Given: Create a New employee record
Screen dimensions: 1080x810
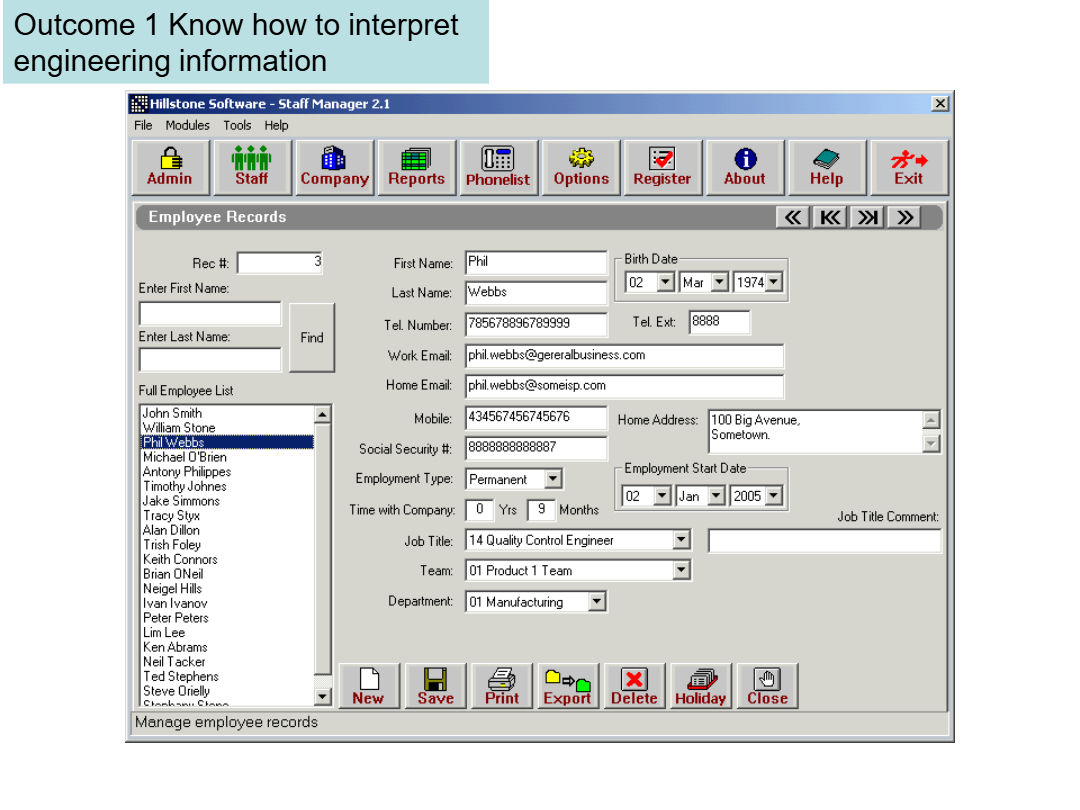Looking at the screenshot, I should (369, 686).
